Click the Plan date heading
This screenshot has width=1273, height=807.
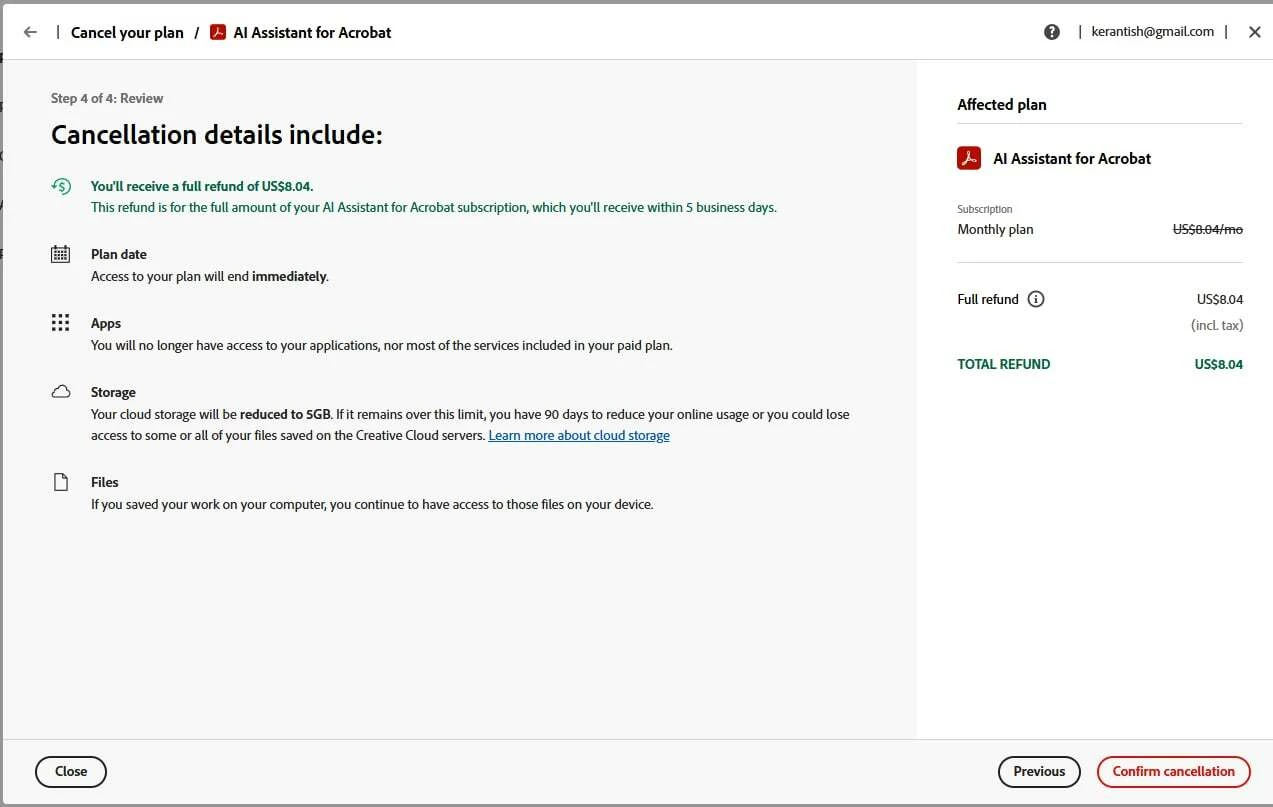(x=119, y=255)
